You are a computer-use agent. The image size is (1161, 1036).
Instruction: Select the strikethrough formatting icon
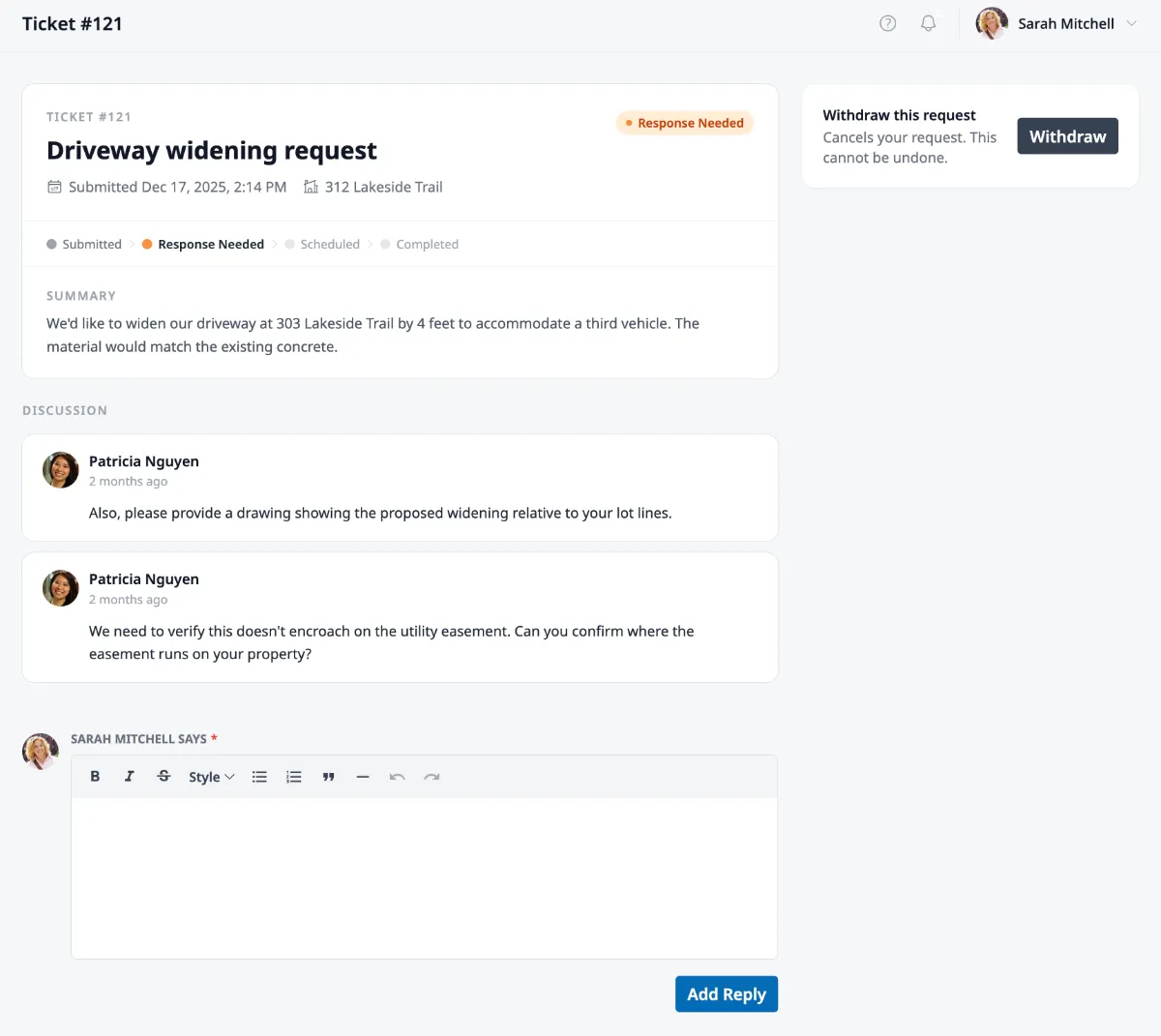point(164,776)
